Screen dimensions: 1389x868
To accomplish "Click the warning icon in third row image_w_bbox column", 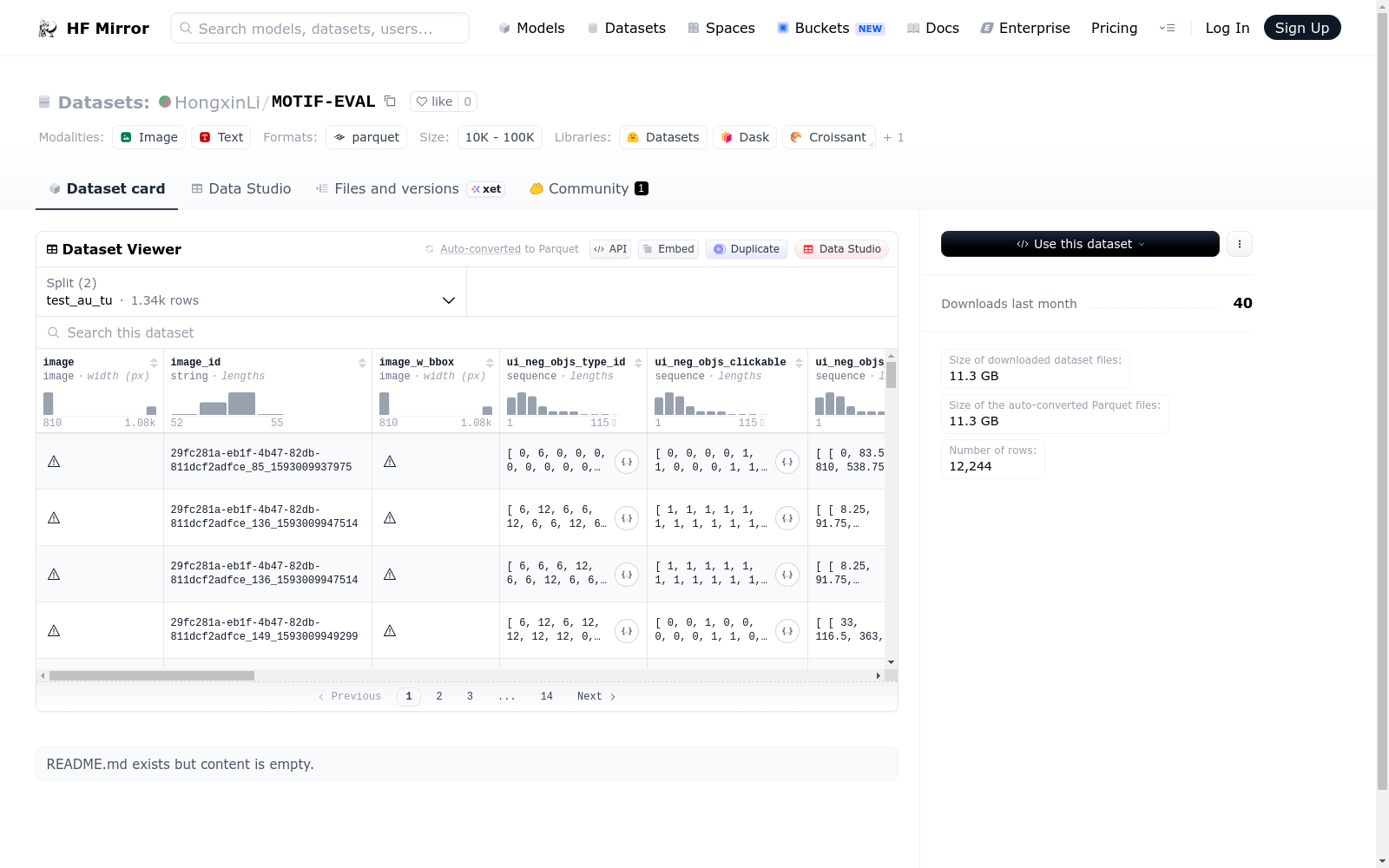I will pos(390,575).
